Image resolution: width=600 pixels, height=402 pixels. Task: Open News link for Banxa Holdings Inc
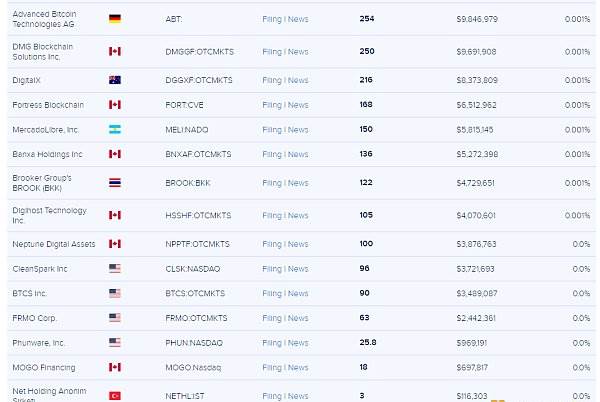point(298,154)
